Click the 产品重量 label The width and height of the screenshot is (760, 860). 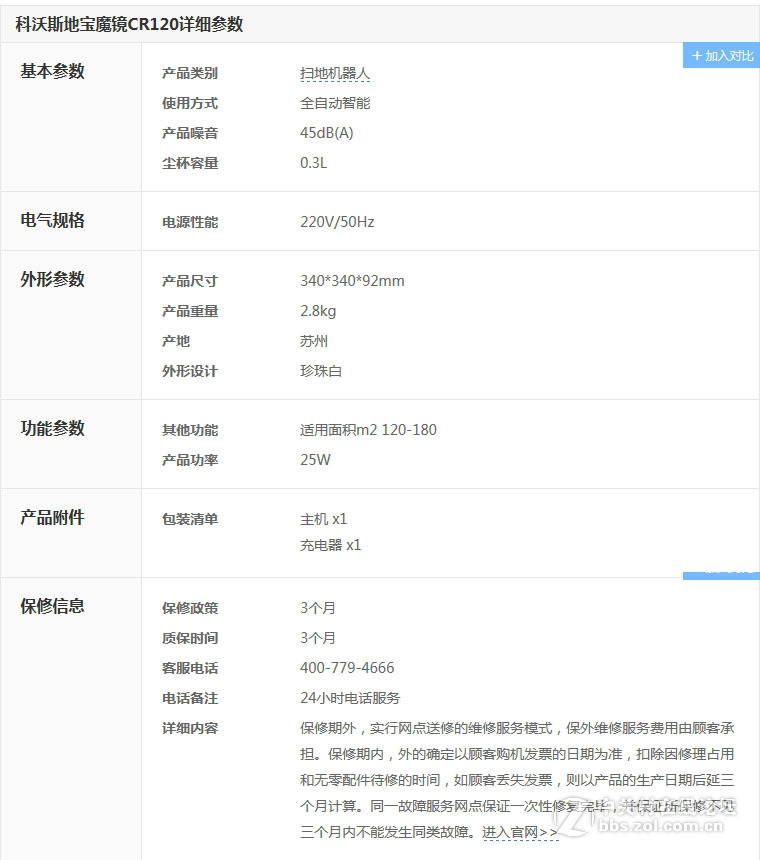190,311
